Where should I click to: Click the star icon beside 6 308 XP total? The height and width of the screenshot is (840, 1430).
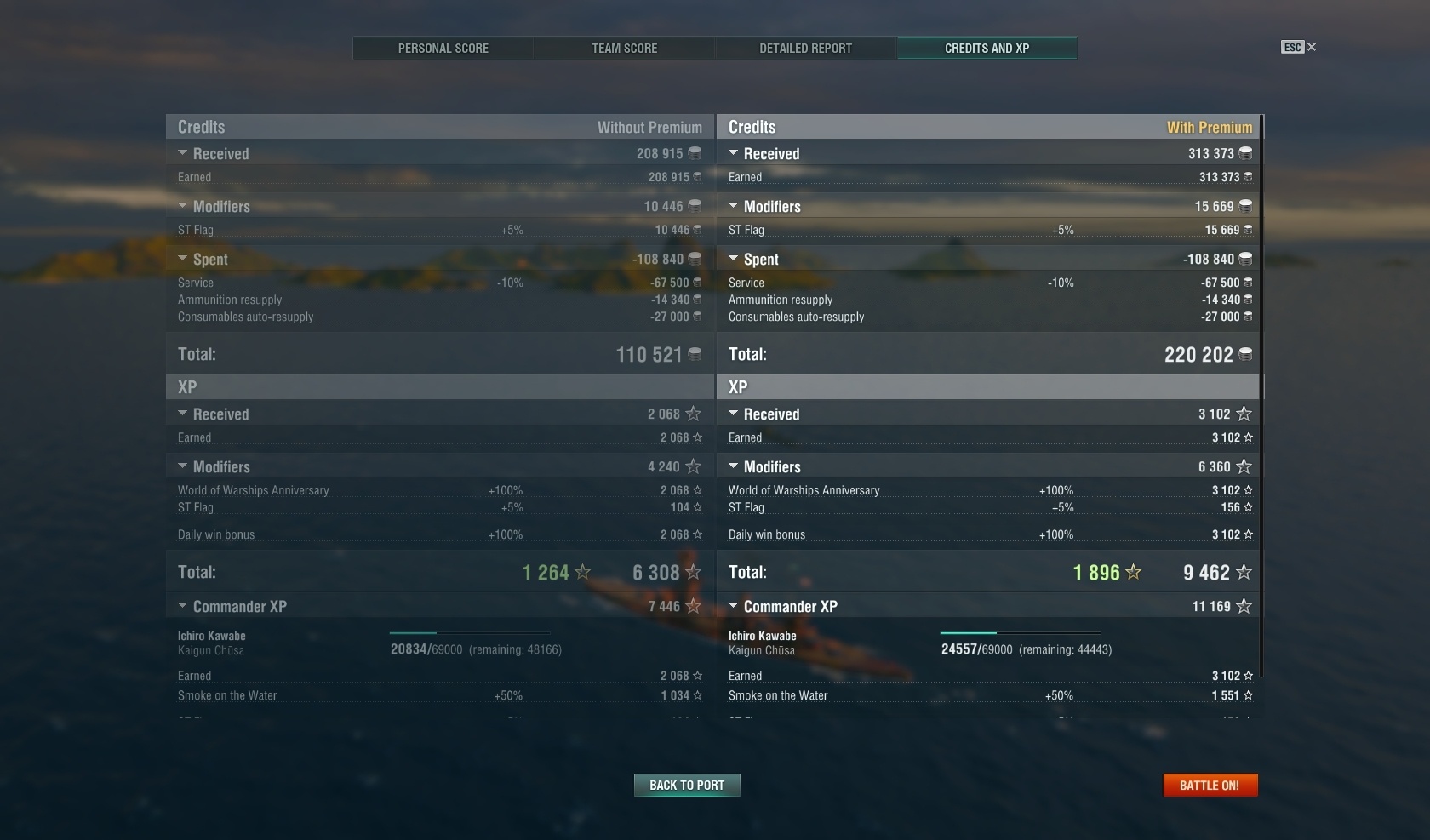click(693, 572)
